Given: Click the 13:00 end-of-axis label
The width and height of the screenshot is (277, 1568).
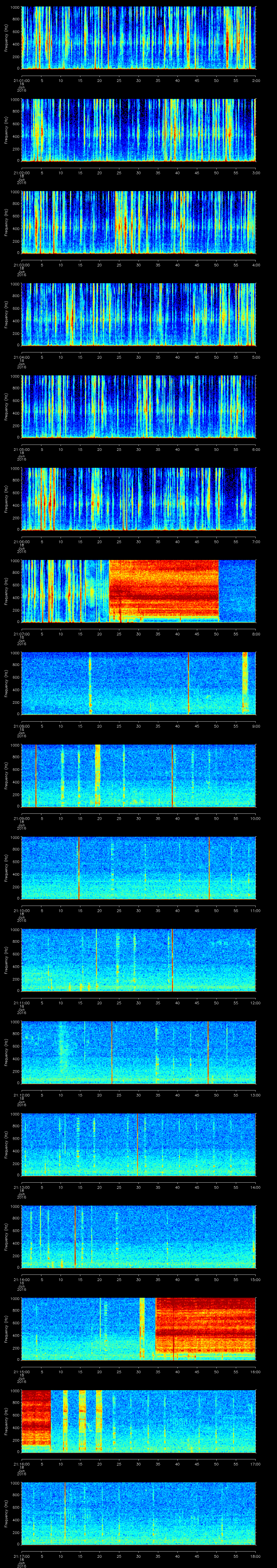Looking at the screenshot, I should point(255,1095).
